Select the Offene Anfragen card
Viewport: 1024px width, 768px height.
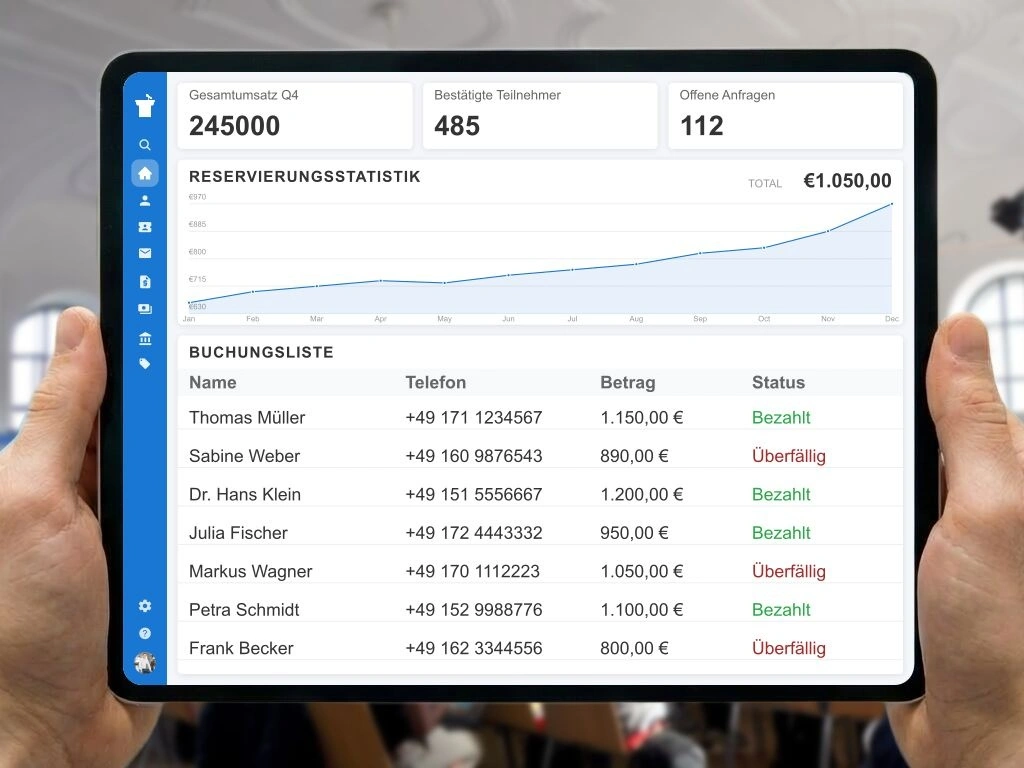pos(785,115)
